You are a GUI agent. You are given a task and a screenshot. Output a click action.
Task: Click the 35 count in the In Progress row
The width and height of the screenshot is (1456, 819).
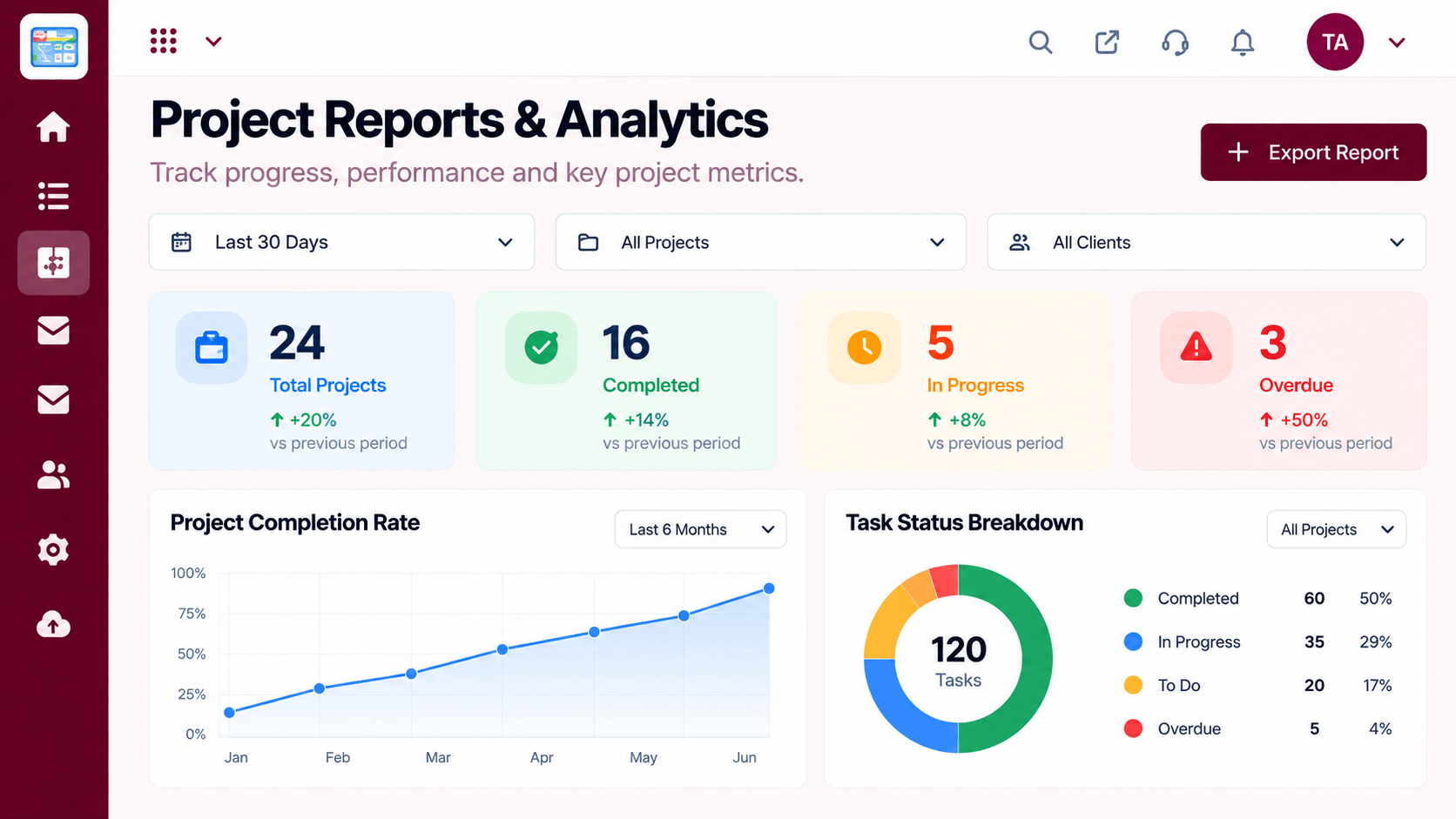point(1314,641)
